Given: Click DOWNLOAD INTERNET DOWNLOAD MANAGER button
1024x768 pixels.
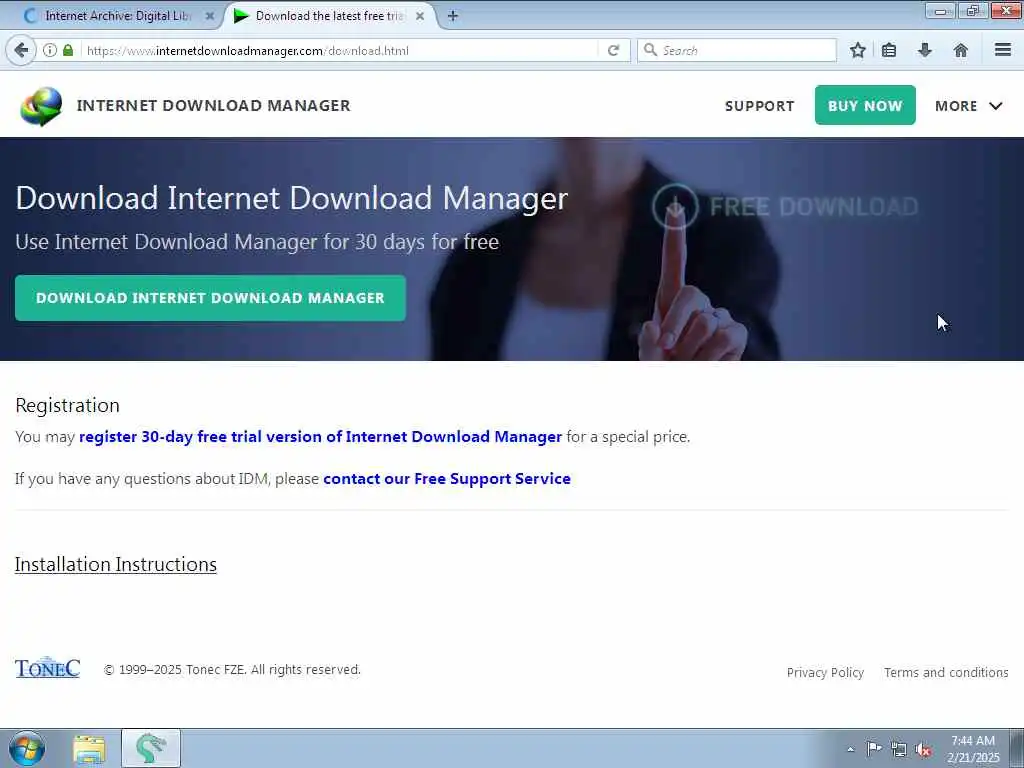Looking at the screenshot, I should tap(210, 298).
